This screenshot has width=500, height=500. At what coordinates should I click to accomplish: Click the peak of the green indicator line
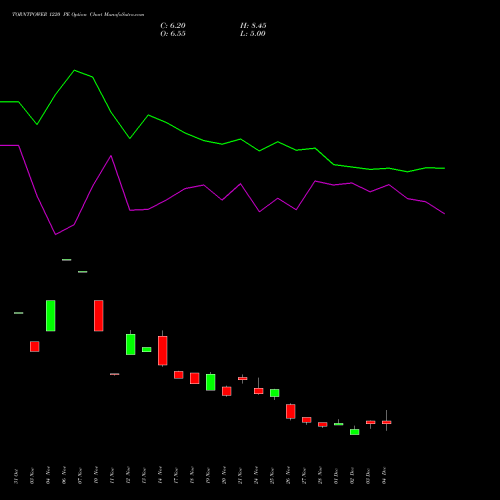pyautogui.click(x=74, y=70)
